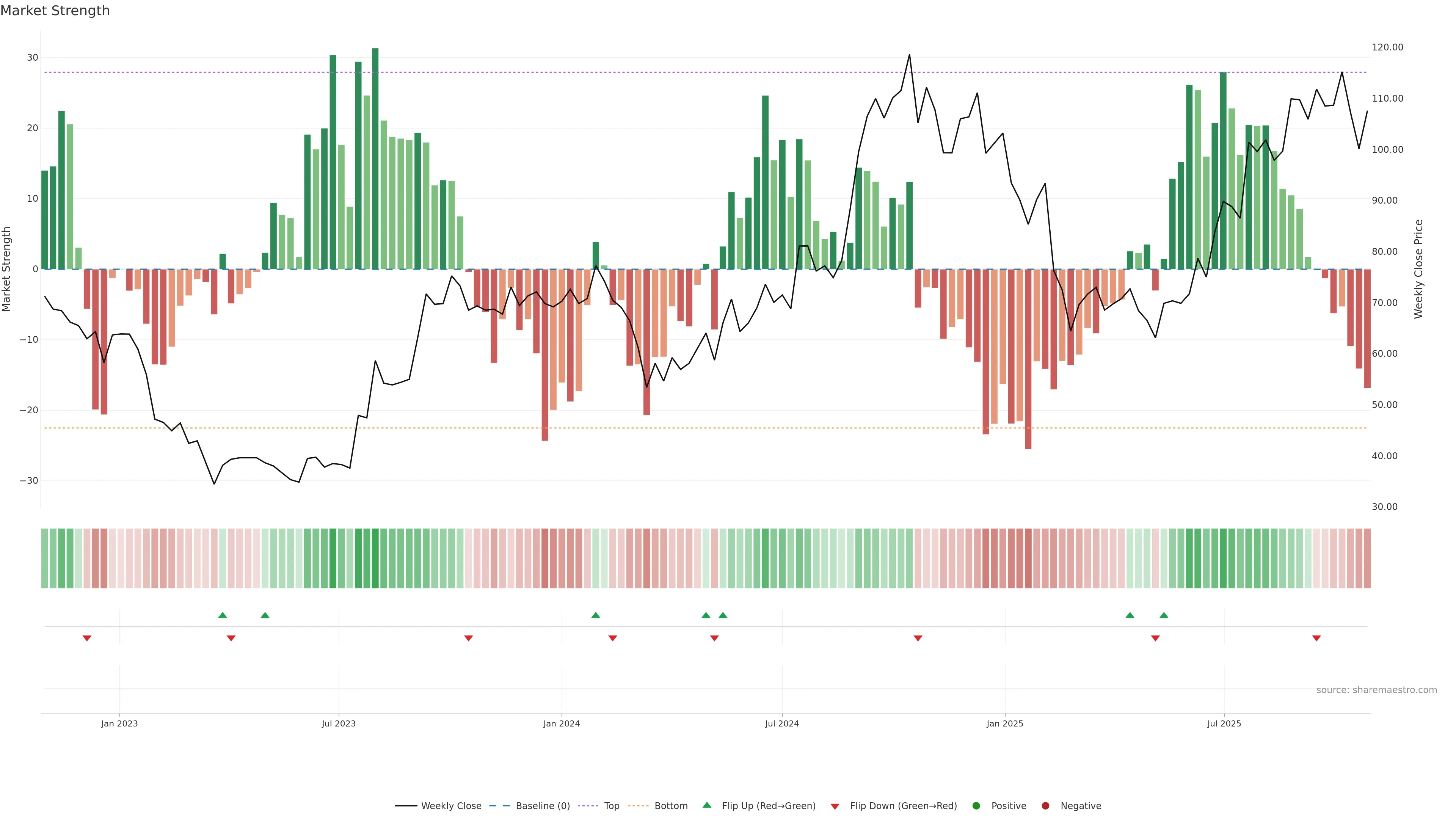Click the Flip Down red triangle legend icon
Viewport: 1456px width, 819px height.
point(835,806)
